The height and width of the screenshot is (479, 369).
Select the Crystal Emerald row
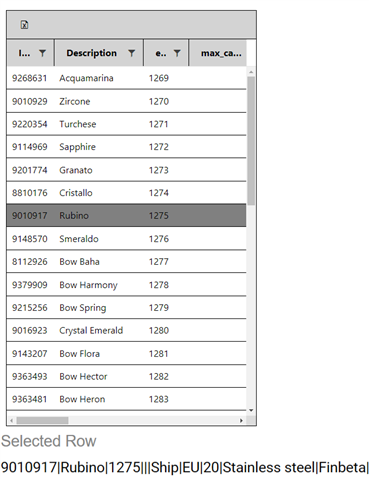(x=126, y=330)
